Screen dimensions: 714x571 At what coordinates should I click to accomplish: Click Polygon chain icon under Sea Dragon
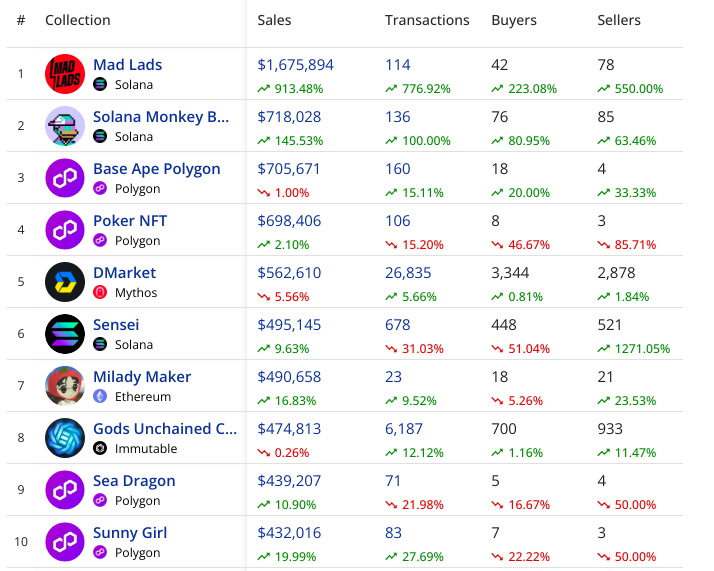(100, 500)
